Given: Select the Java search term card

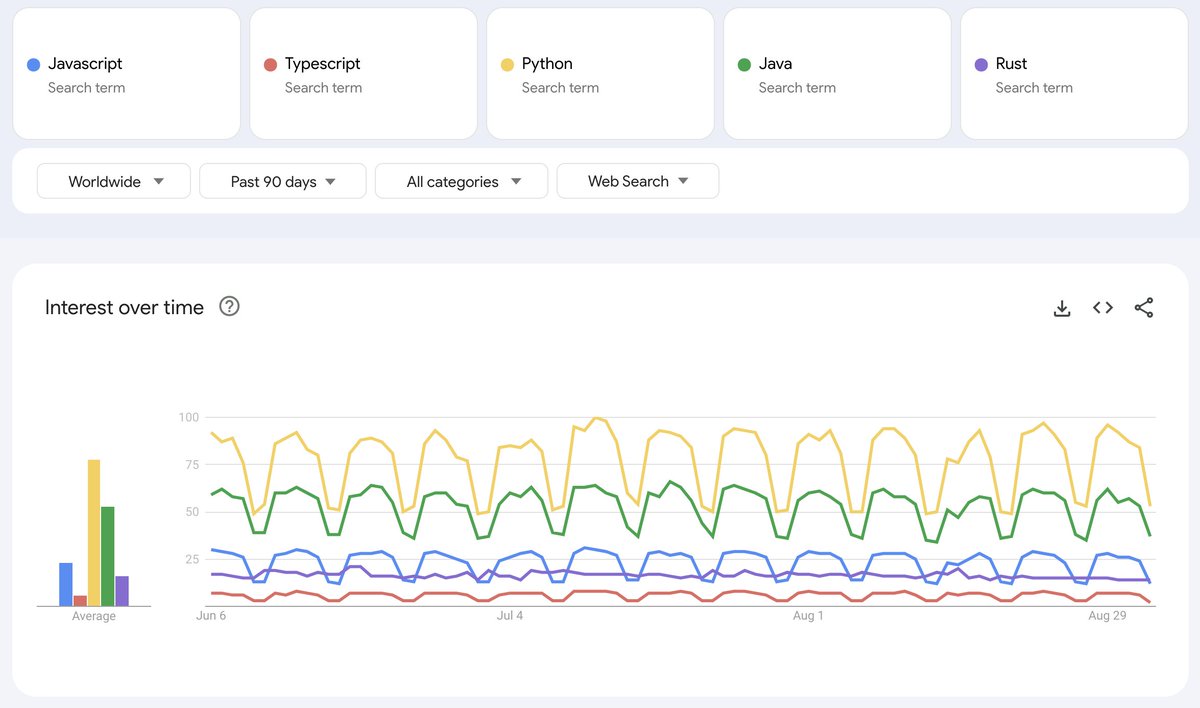Looking at the screenshot, I should click(x=837, y=73).
